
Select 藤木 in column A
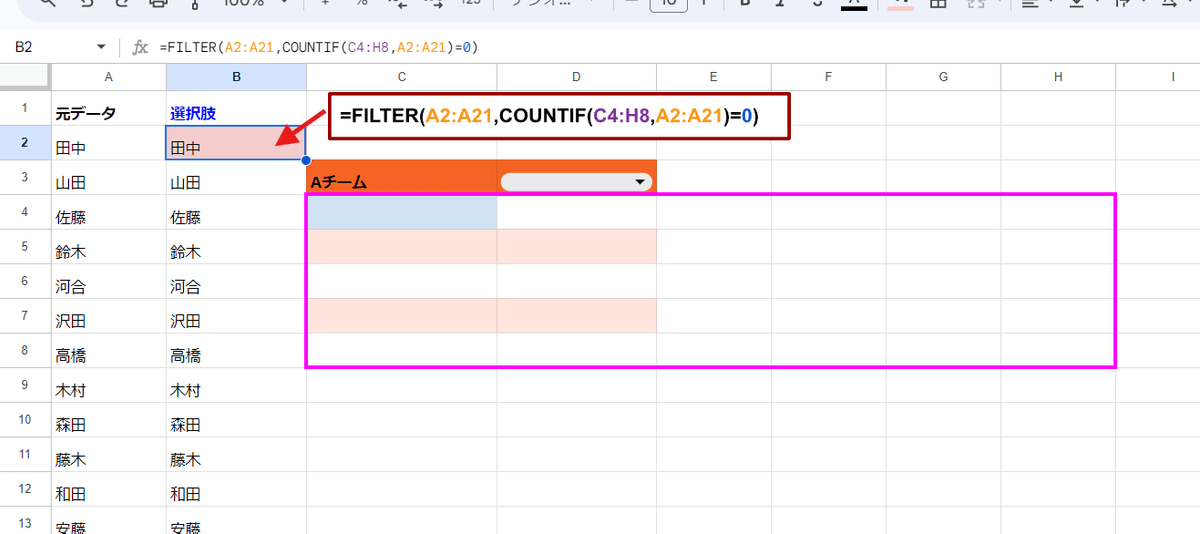coord(109,455)
